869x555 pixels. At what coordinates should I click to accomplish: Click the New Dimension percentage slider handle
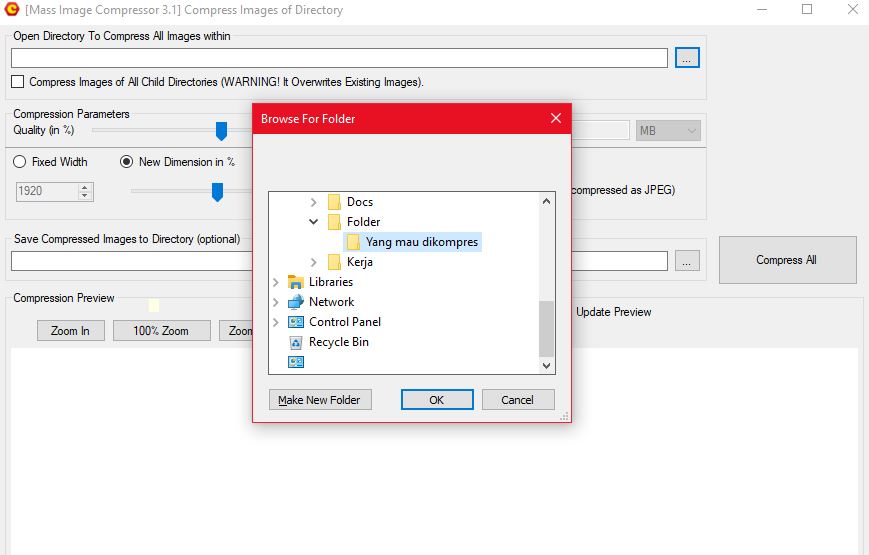click(217, 192)
